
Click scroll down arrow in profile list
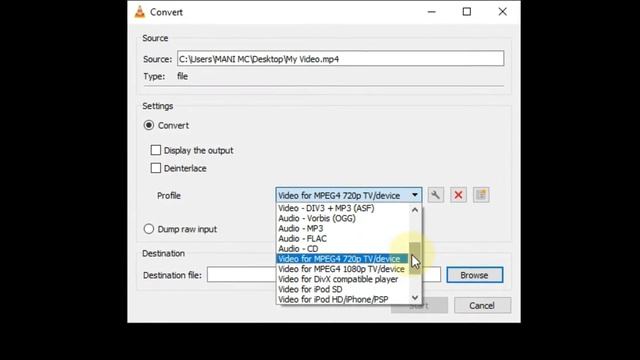(415, 298)
